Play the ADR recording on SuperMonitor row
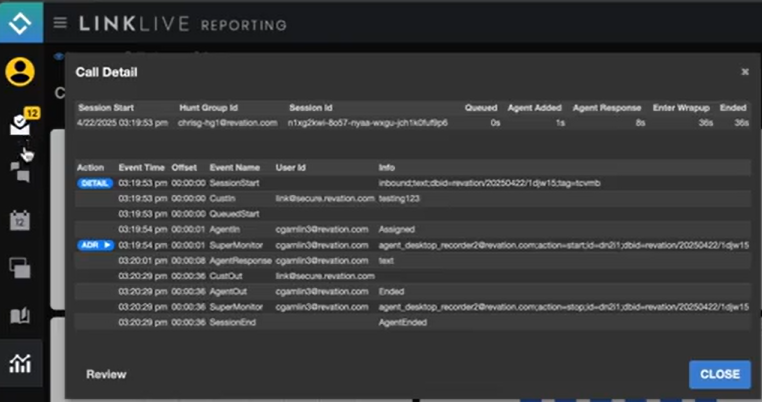Viewport: 762px width, 402px height. pyautogui.click(x=94, y=244)
